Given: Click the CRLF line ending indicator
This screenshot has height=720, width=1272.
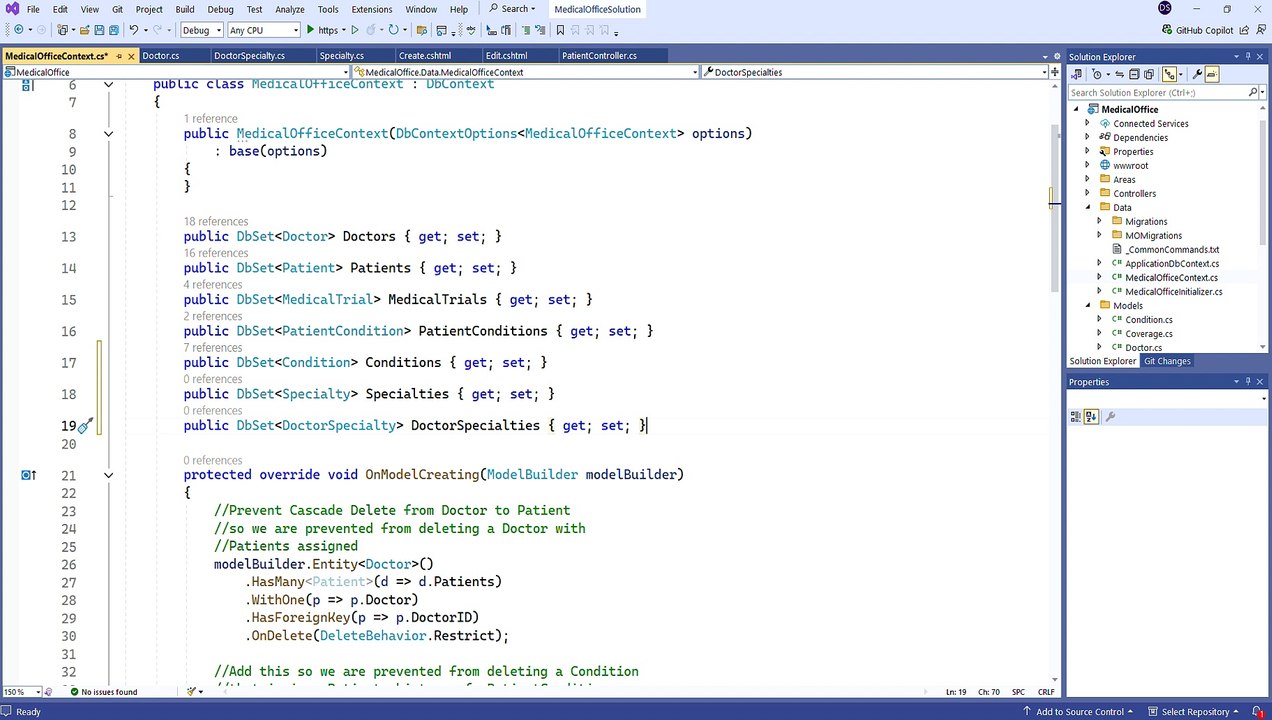Looking at the screenshot, I should (x=1046, y=692).
